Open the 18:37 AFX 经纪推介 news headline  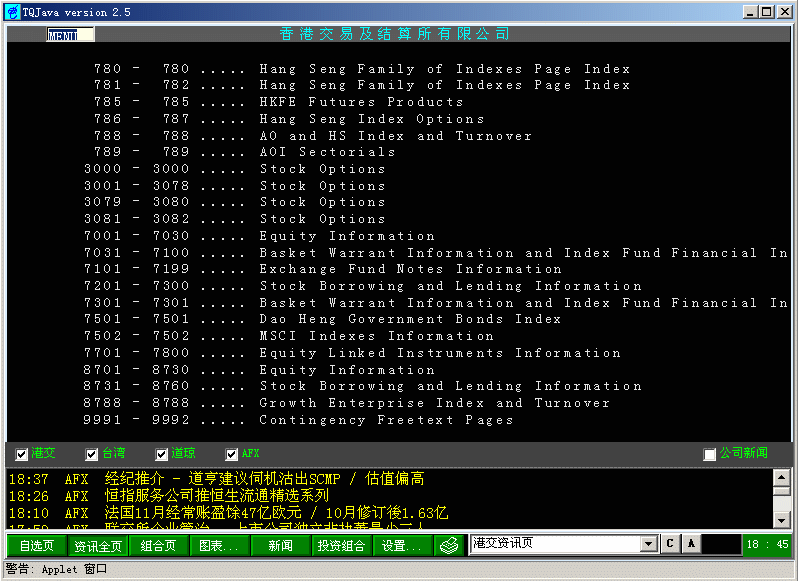coord(216,479)
